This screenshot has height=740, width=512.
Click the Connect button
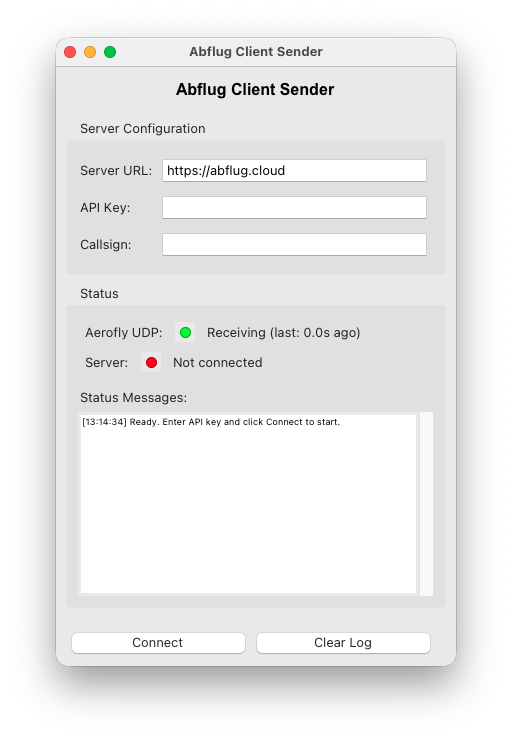pos(158,643)
